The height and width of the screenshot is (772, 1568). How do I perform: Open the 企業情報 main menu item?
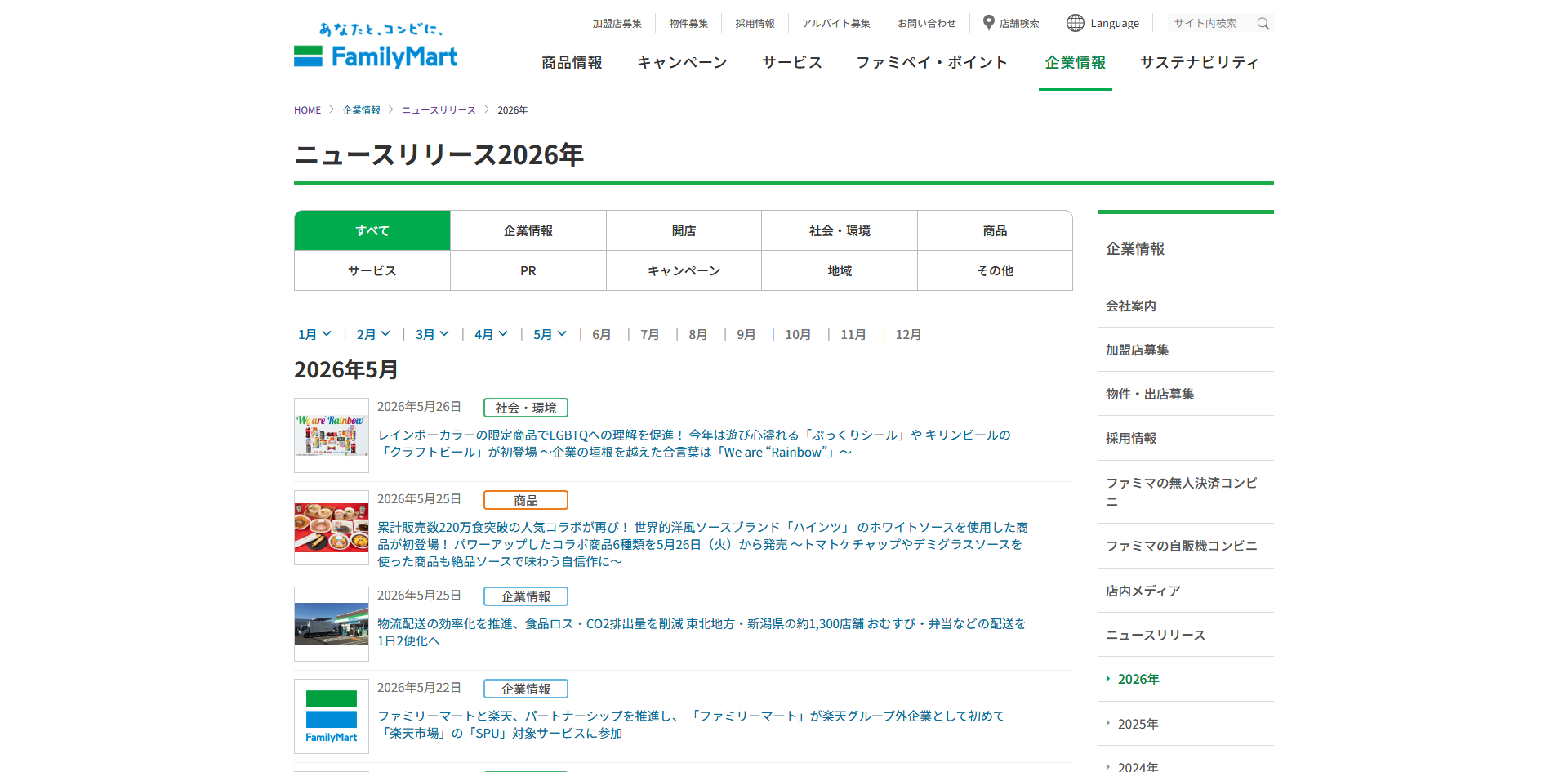1076,63
